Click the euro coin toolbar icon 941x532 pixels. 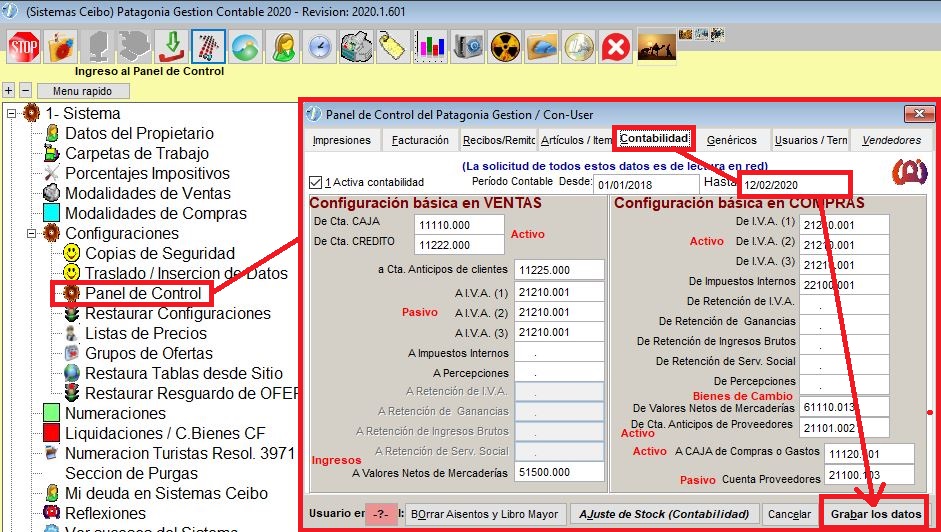click(x=579, y=47)
